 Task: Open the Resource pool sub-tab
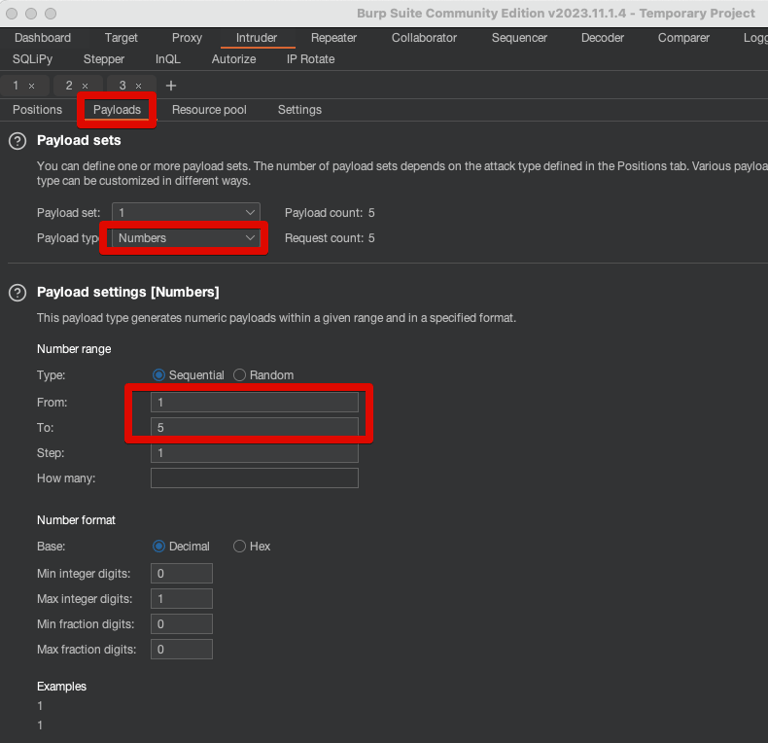pyautogui.click(x=209, y=110)
